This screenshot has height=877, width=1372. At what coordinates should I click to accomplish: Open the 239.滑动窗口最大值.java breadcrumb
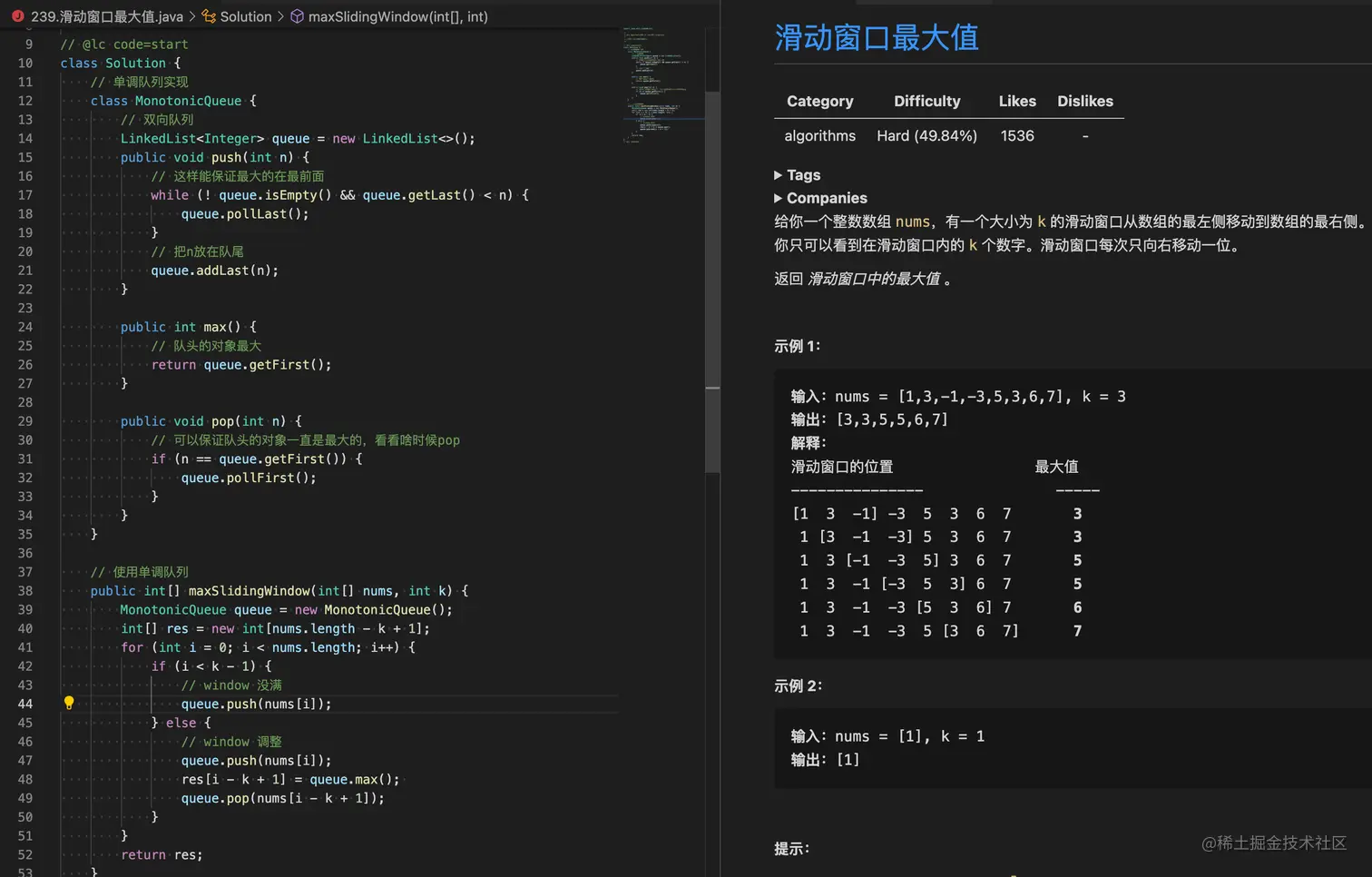(107, 16)
